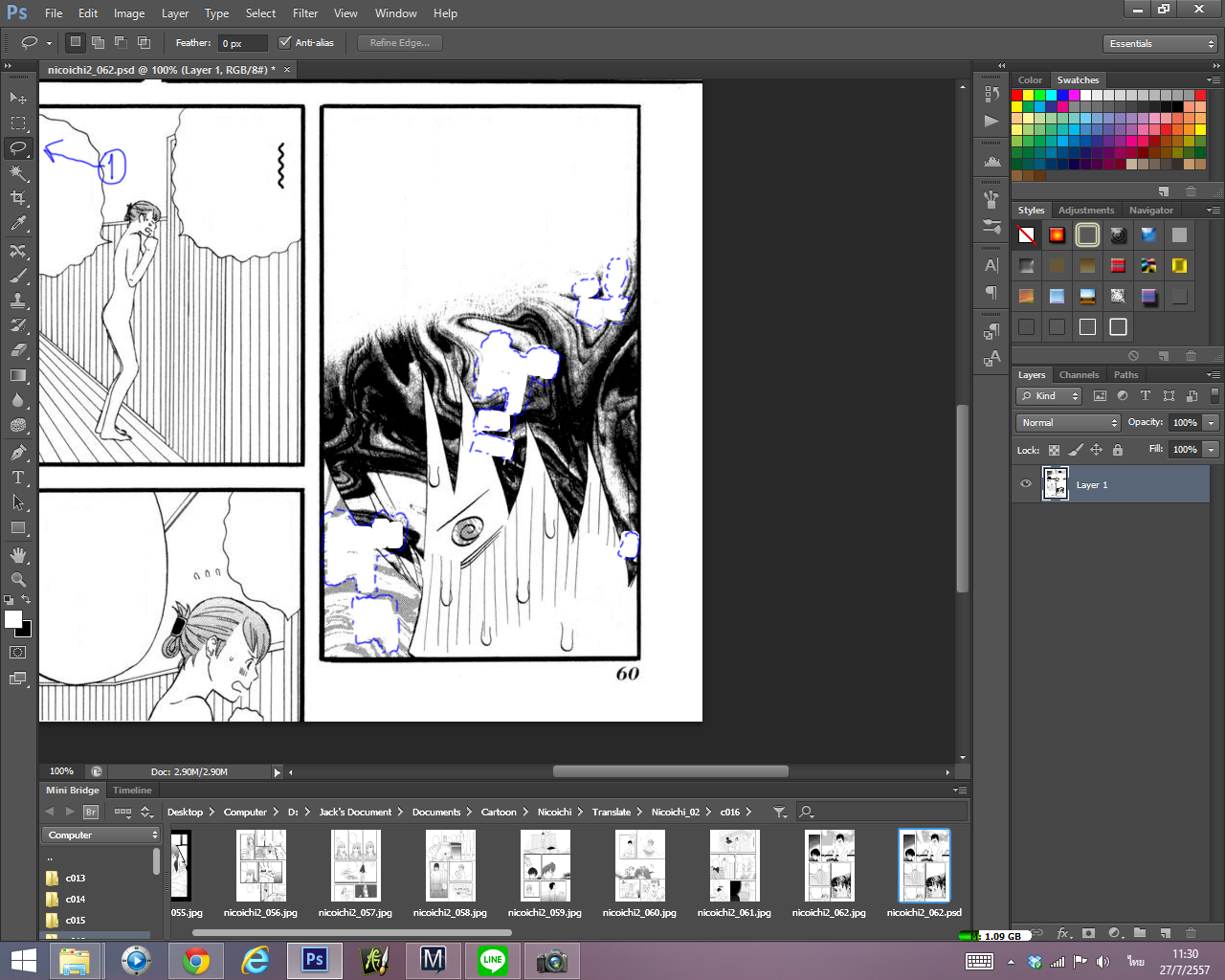Select the Clone Stamp tool
The width and height of the screenshot is (1225, 980).
18,301
